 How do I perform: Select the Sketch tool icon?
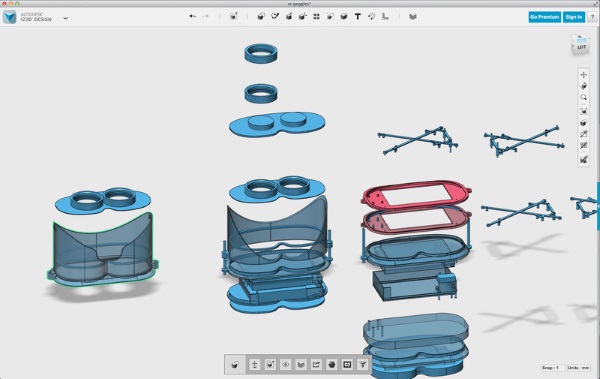[x=275, y=16]
